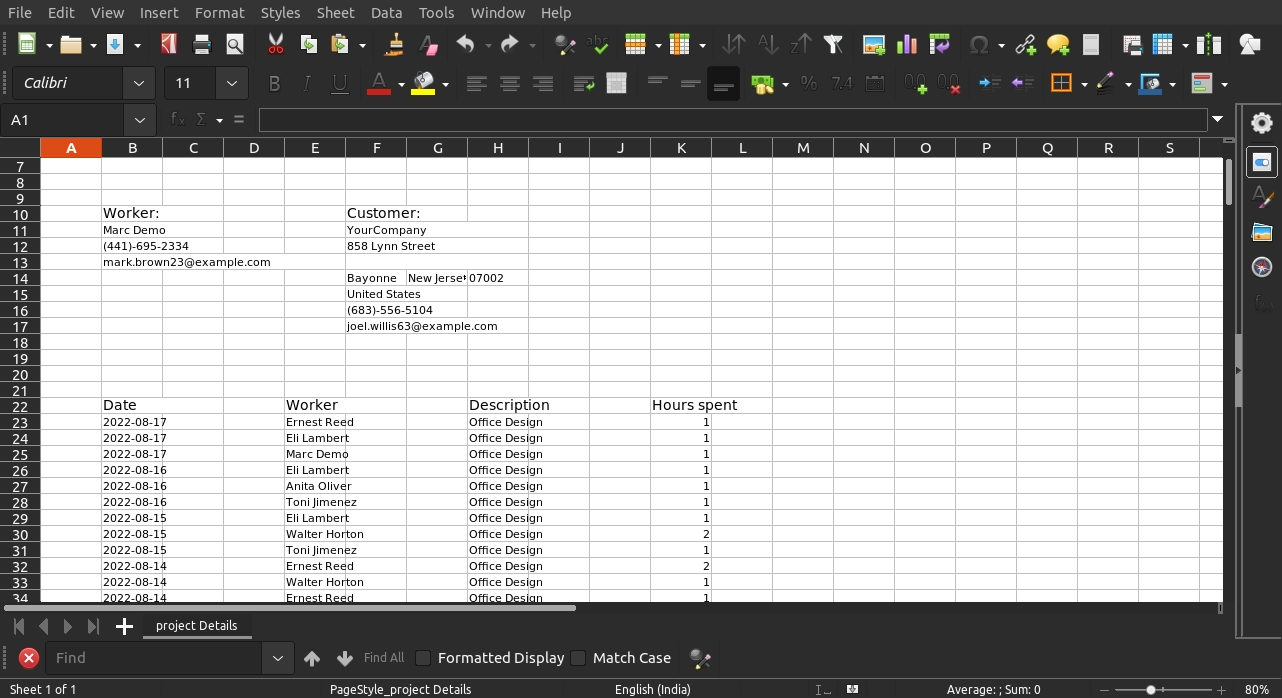Viewport: 1282px width, 698px height.
Task: Insert a pivot table
Action: [x=939, y=44]
